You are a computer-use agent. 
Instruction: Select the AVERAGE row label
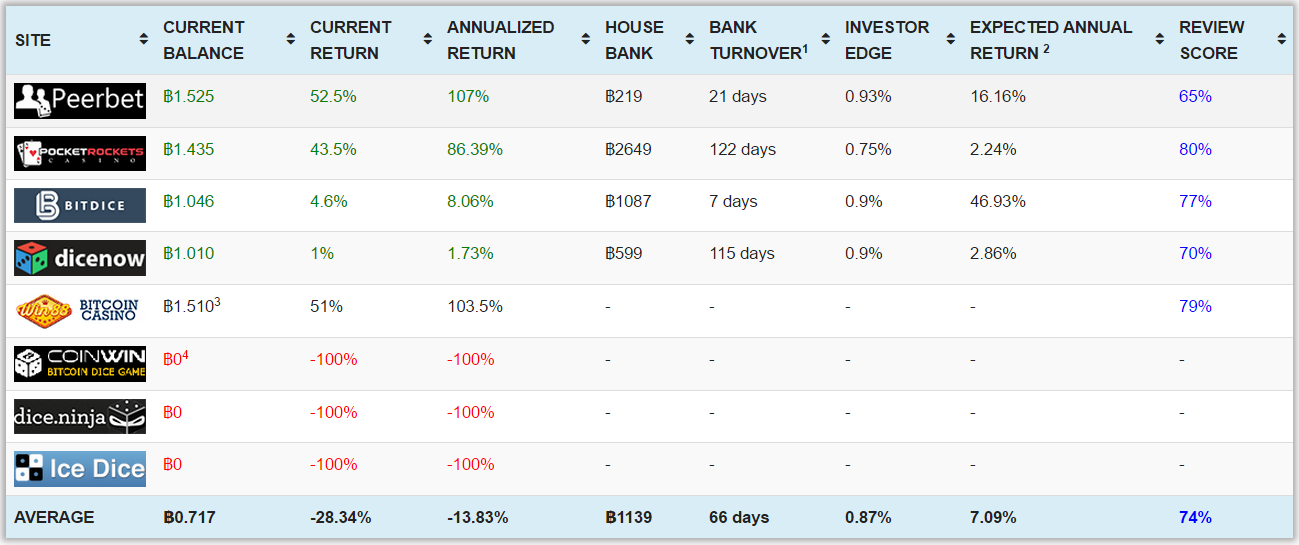point(54,518)
